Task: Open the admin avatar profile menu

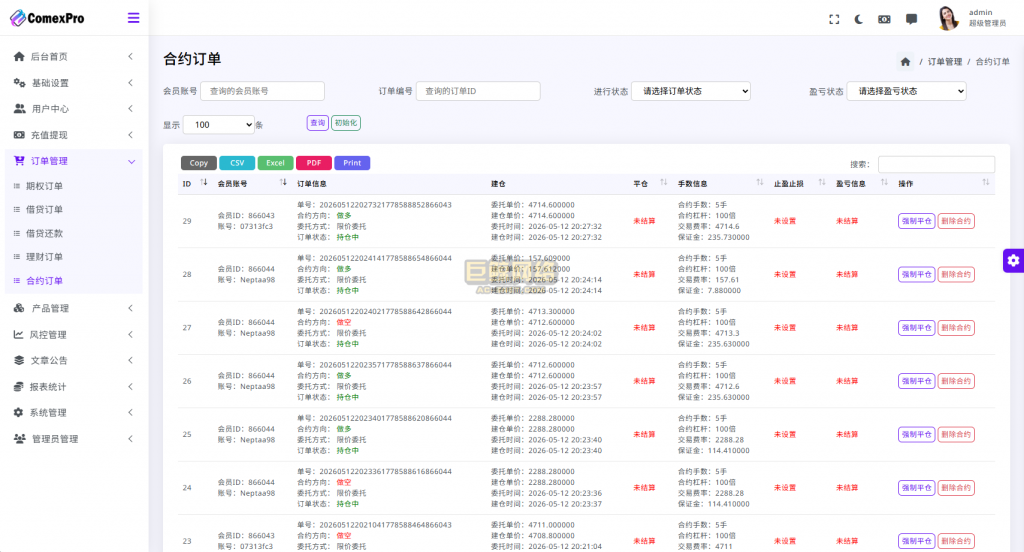Action: tap(948, 18)
